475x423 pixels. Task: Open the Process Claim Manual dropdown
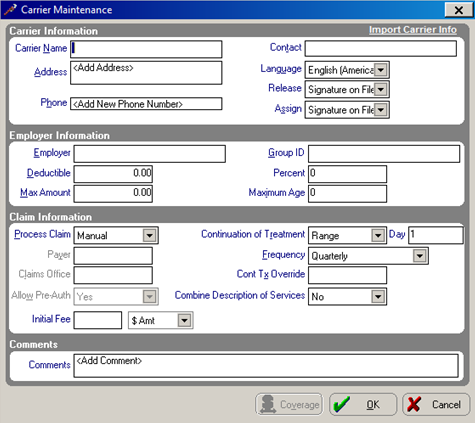click(150, 235)
